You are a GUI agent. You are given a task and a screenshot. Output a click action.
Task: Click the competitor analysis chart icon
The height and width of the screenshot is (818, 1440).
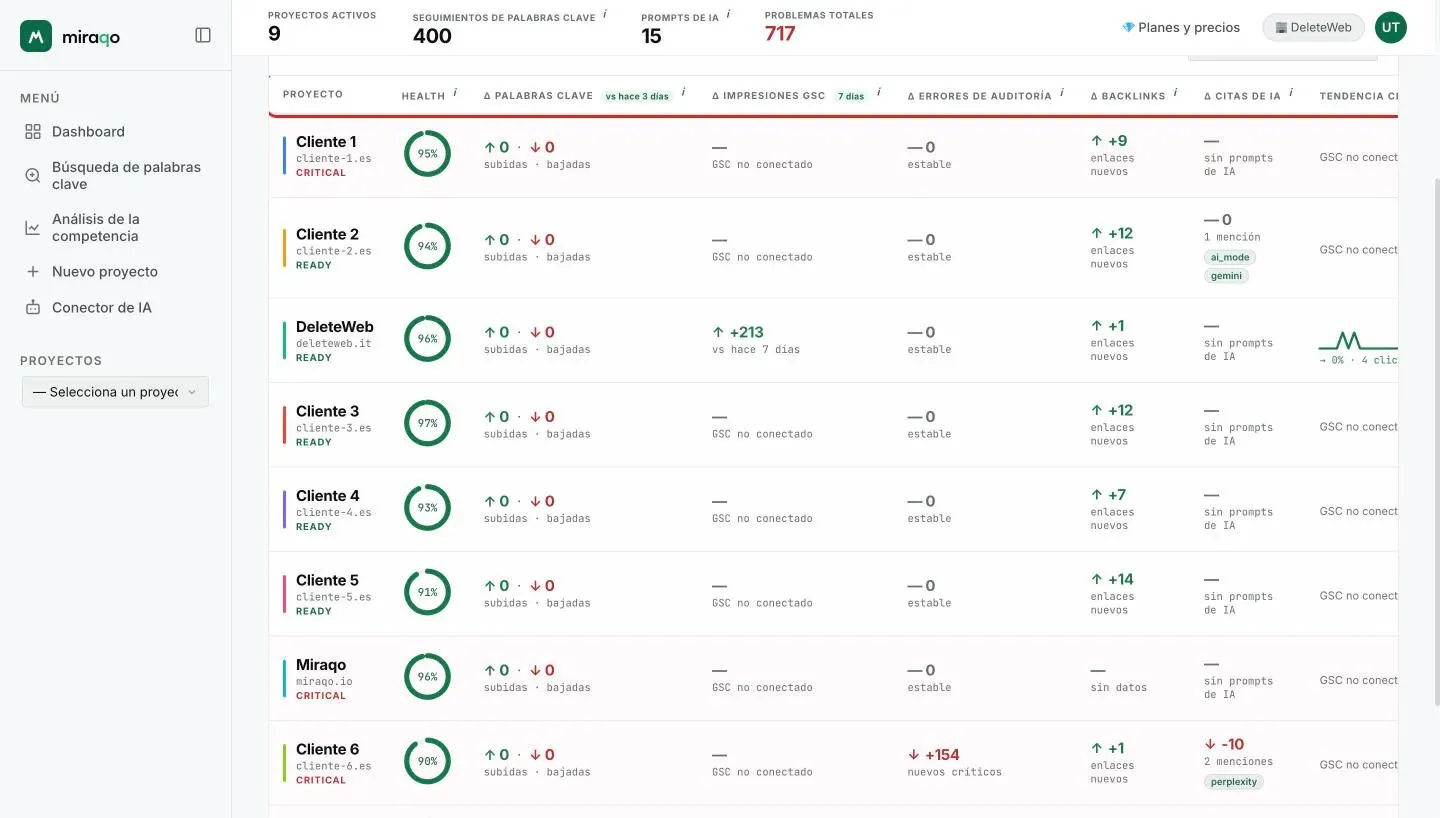pyautogui.click(x=33, y=228)
